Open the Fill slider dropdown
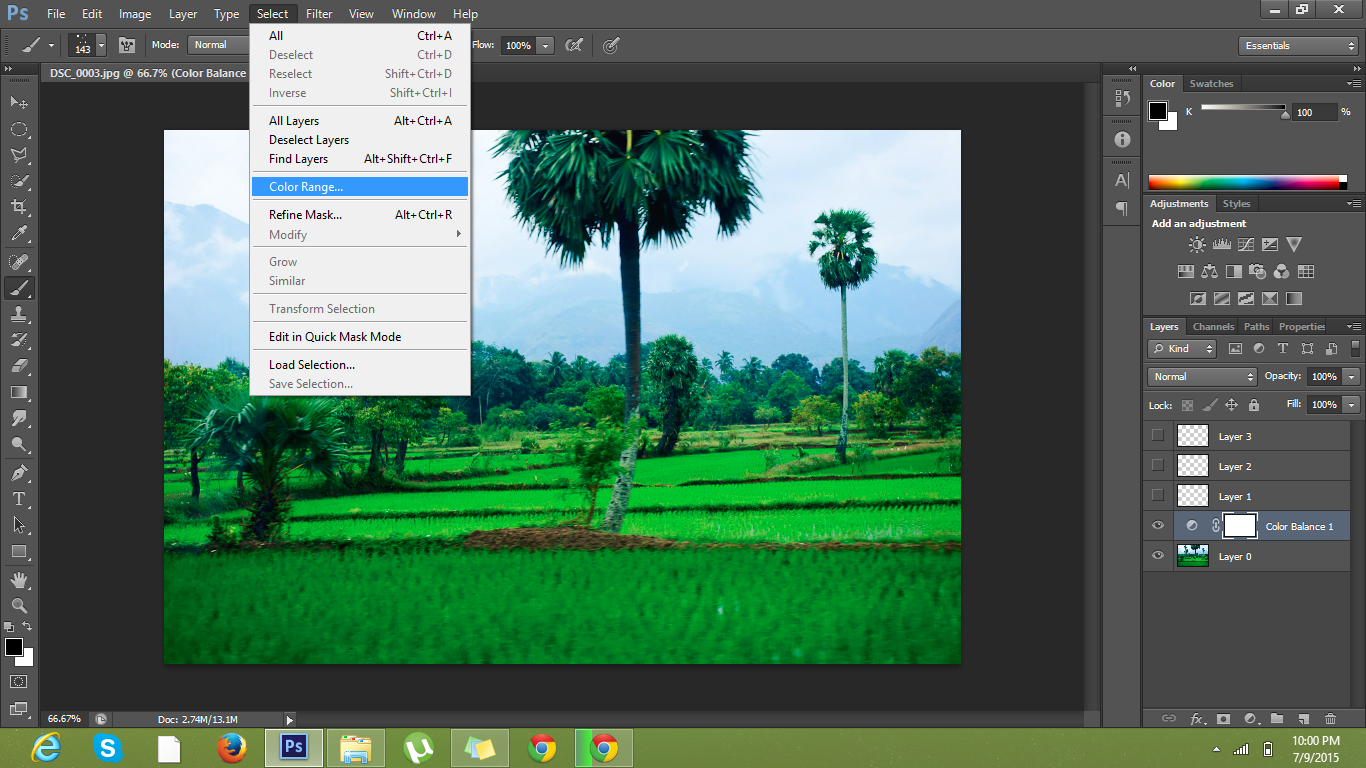Image resolution: width=1366 pixels, height=768 pixels. (1352, 405)
